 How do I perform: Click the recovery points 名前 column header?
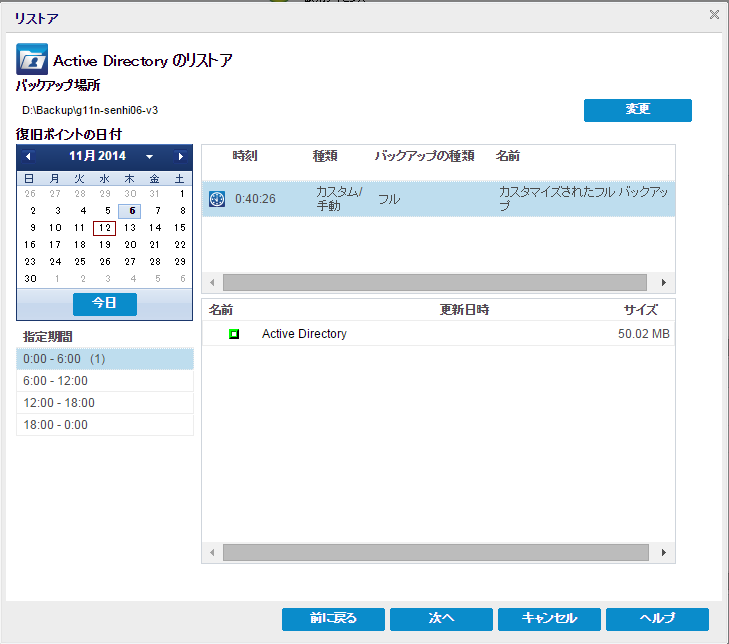[x=507, y=156]
